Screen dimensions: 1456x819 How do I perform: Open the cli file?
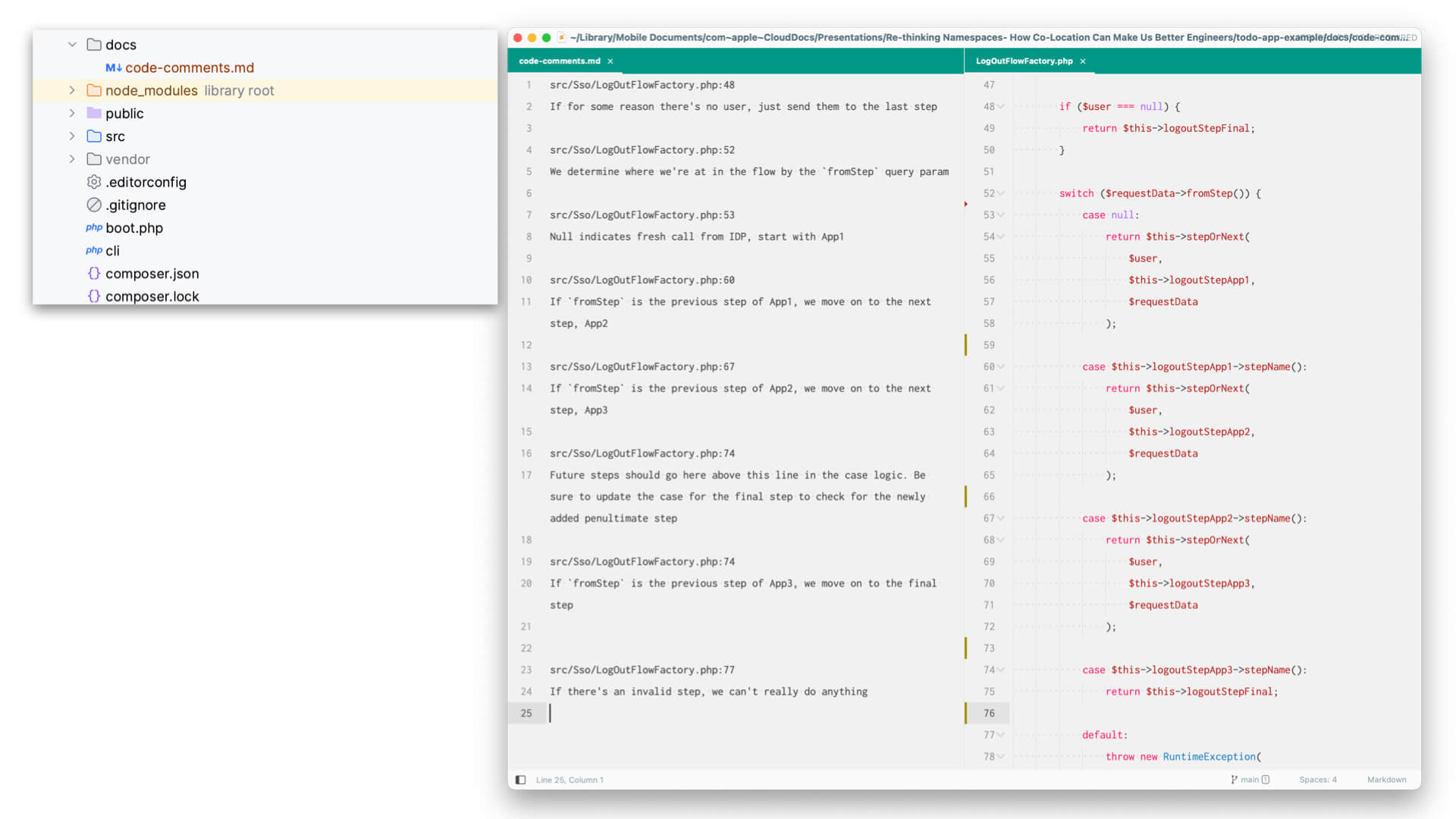pyautogui.click(x=112, y=250)
